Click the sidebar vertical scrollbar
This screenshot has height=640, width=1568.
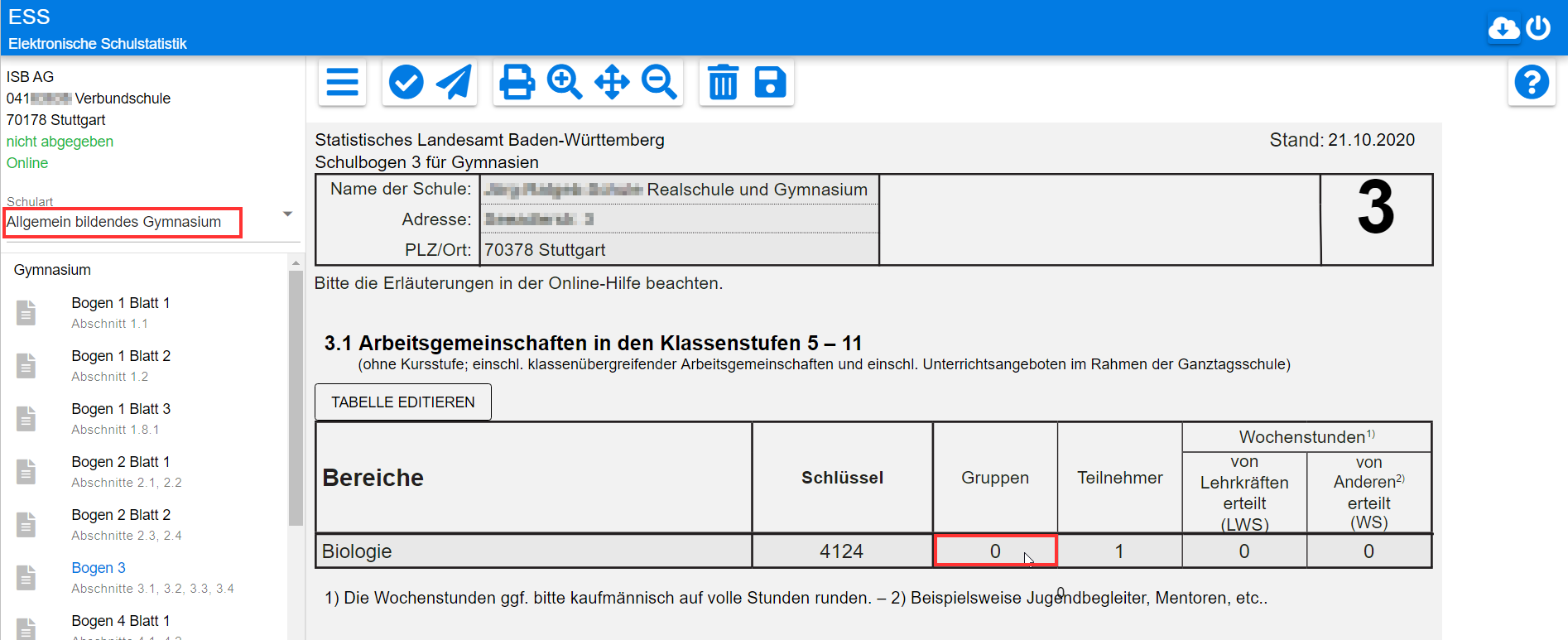pyautogui.click(x=296, y=397)
